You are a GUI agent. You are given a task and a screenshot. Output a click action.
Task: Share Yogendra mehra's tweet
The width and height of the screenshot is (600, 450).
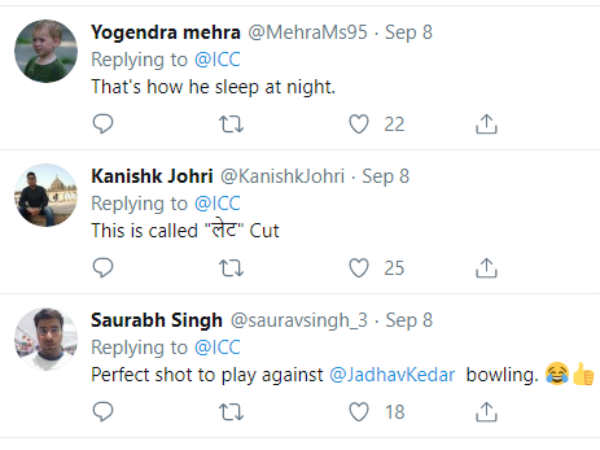pyautogui.click(x=486, y=124)
